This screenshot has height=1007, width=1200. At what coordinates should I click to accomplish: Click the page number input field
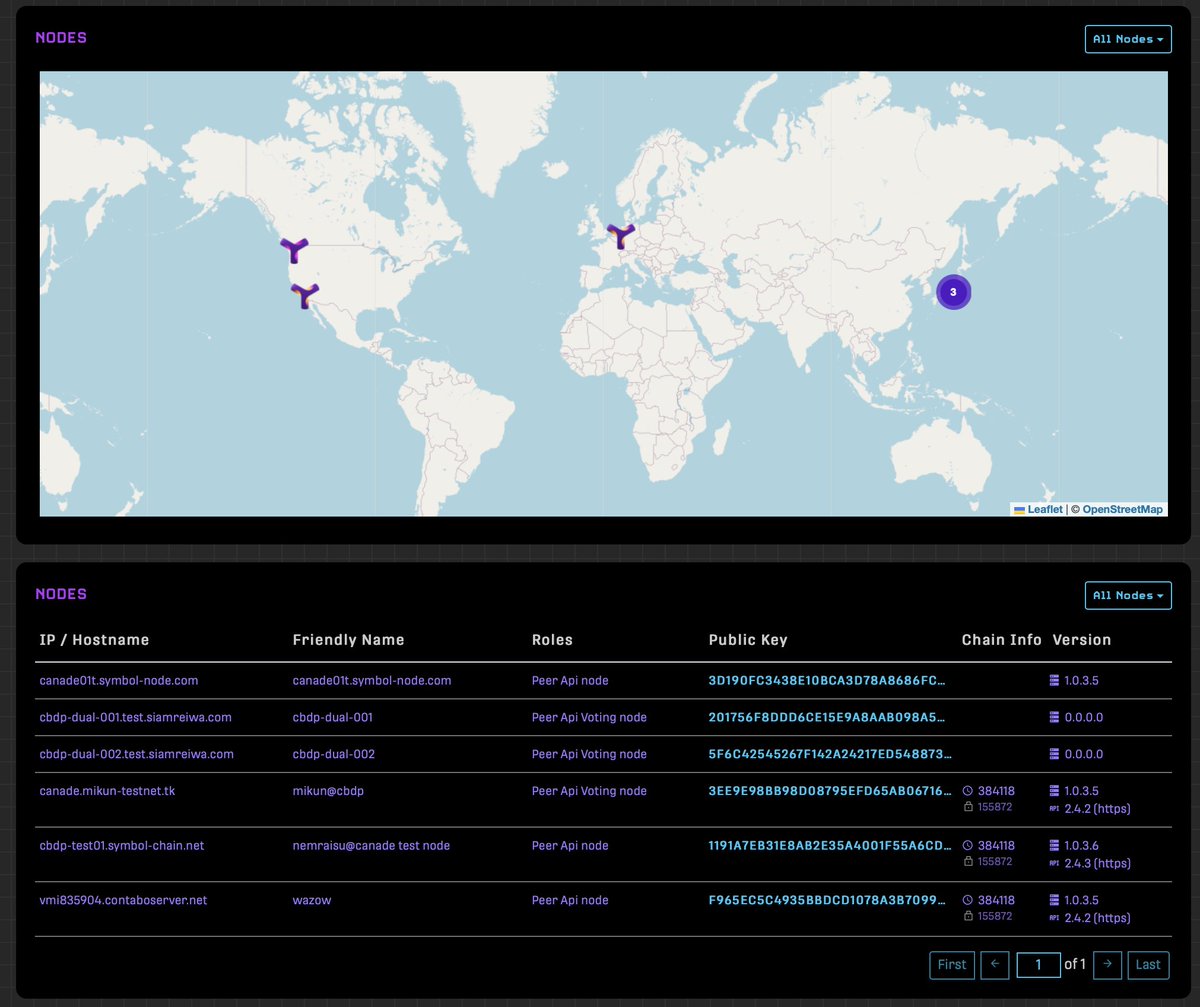tap(1038, 965)
